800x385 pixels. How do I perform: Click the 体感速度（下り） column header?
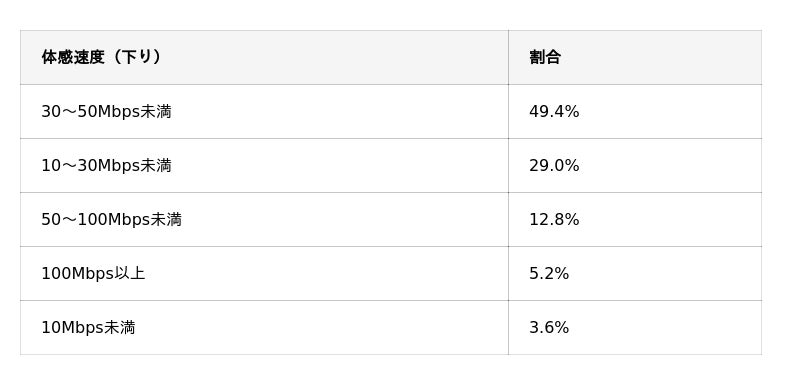click(x=264, y=57)
